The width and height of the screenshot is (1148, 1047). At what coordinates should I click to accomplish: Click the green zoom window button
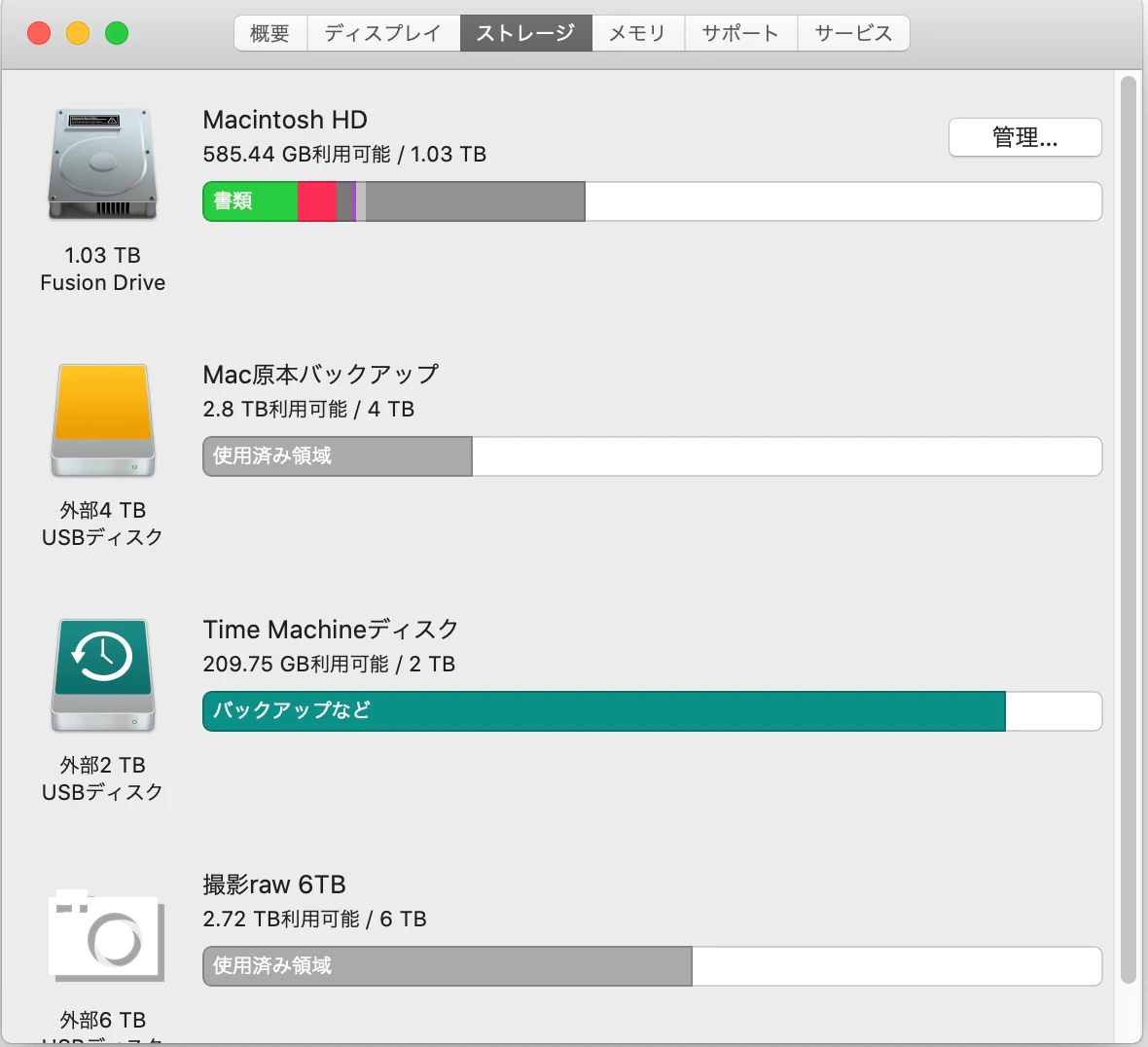point(117,33)
